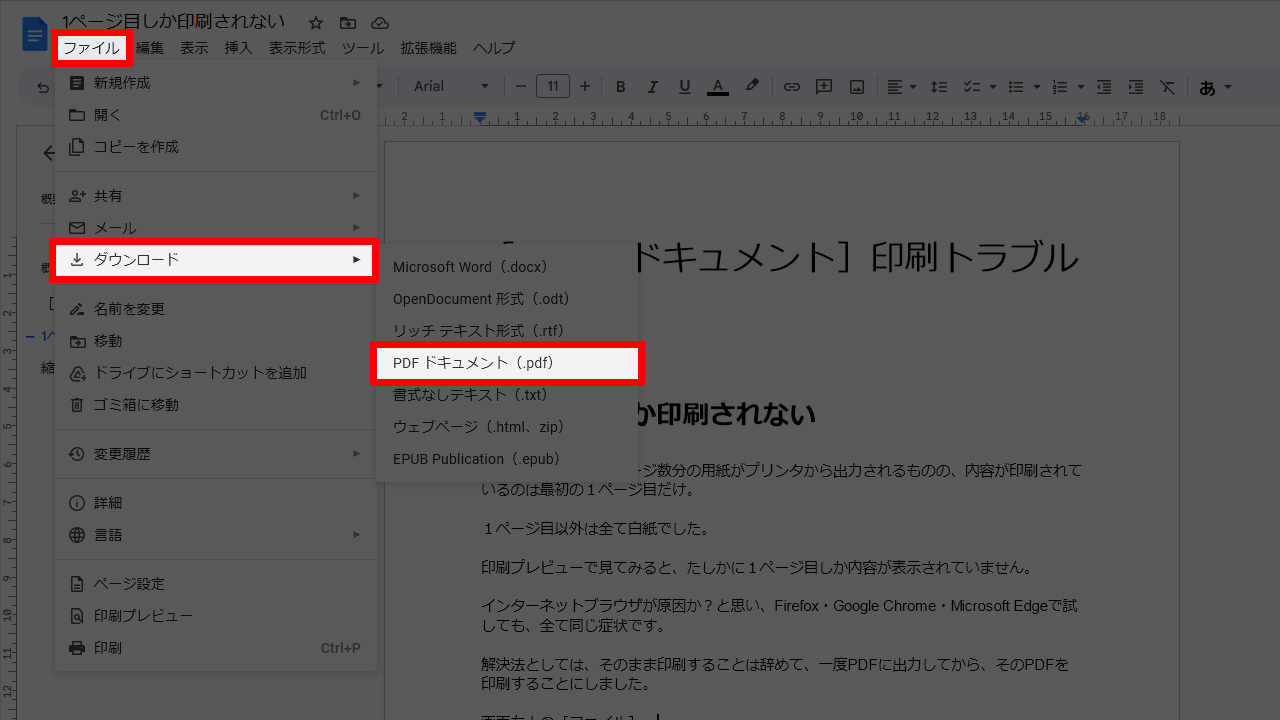This screenshot has height=720, width=1280.
Task: Select 新規作成 in the File menu
Action: pyautogui.click(x=216, y=83)
